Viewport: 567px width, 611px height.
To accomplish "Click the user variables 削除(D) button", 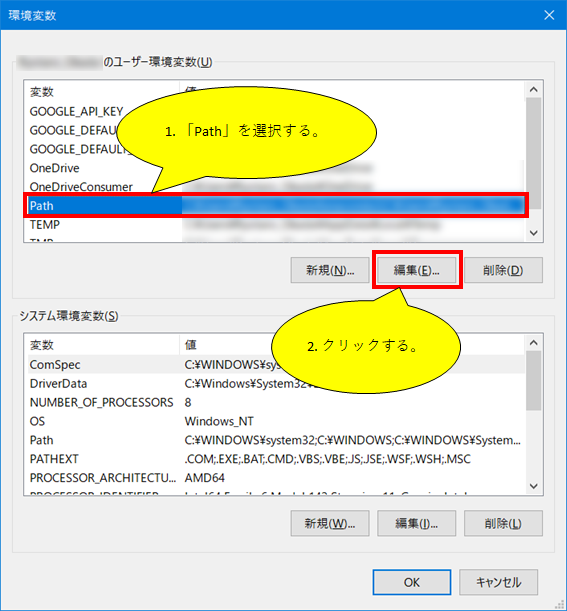I will click(503, 270).
